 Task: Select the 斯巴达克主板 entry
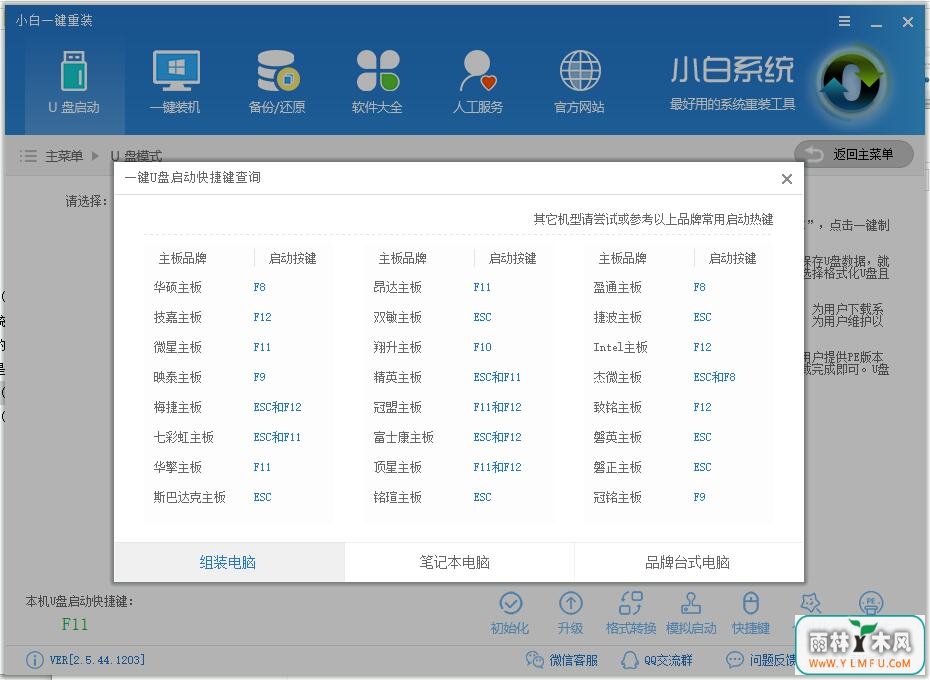189,497
